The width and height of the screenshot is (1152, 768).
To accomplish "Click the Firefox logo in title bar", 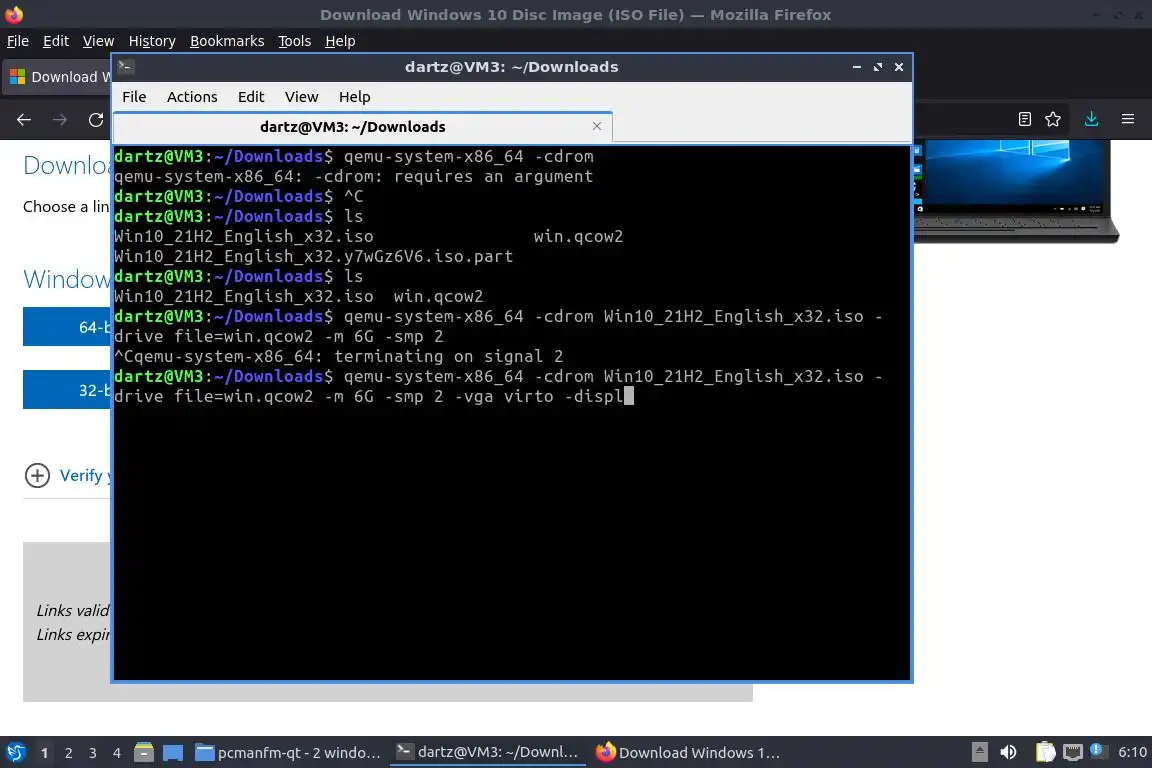I will pyautogui.click(x=14, y=14).
